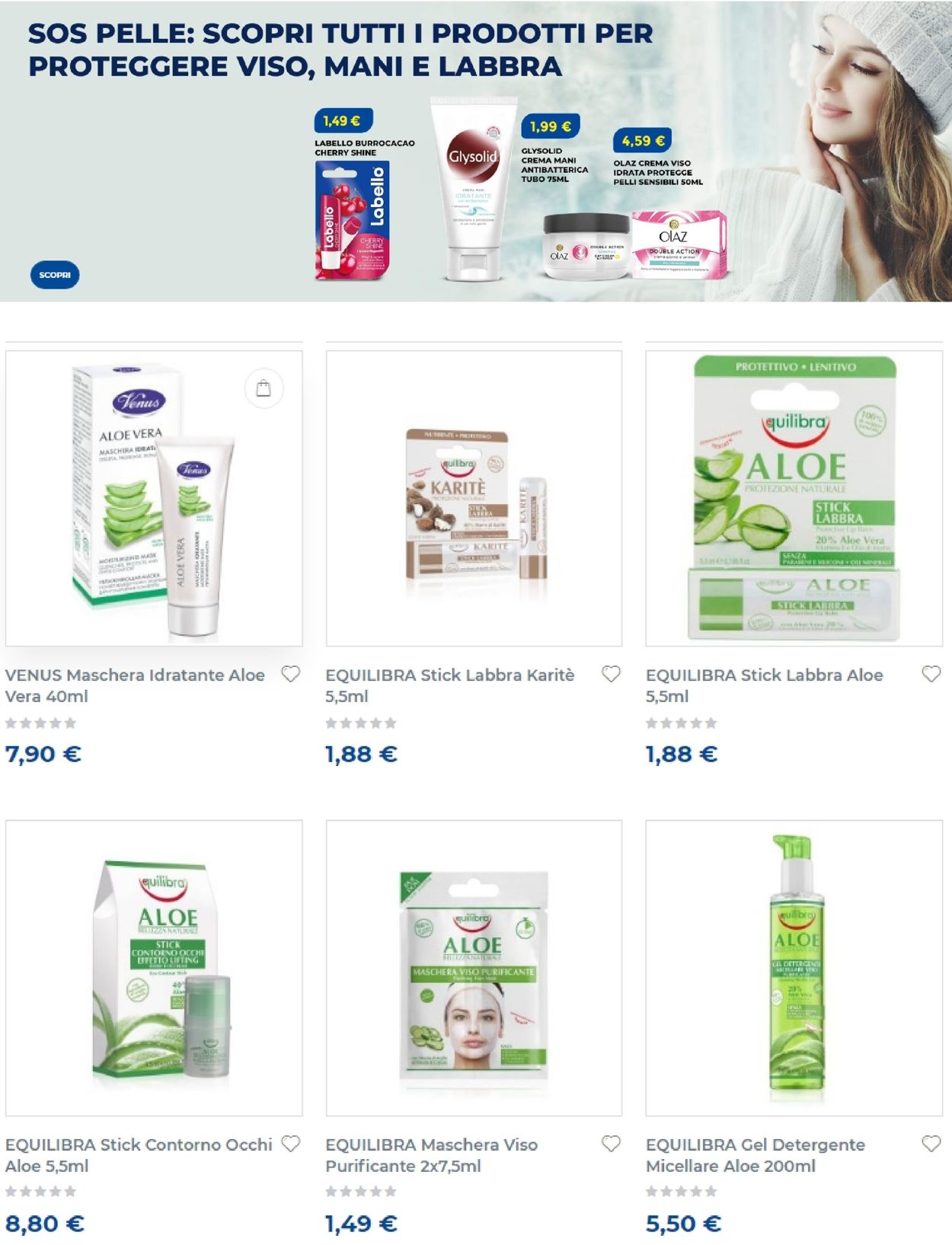Favorite the EQUILIBRA Stick Labbra Karitè heart
The height and width of the screenshot is (1245, 952).
(x=611, y=675)
